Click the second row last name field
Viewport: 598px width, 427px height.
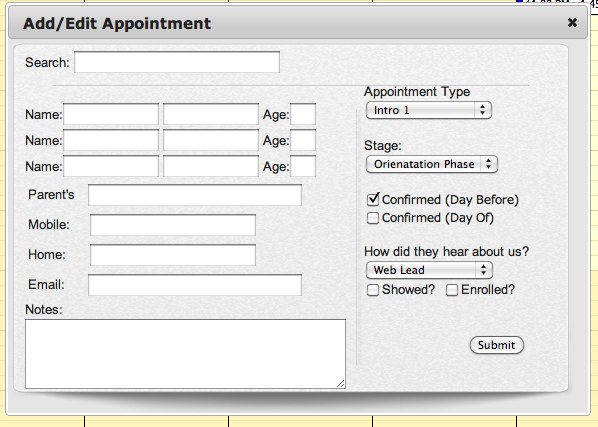(x=211, y=140)
